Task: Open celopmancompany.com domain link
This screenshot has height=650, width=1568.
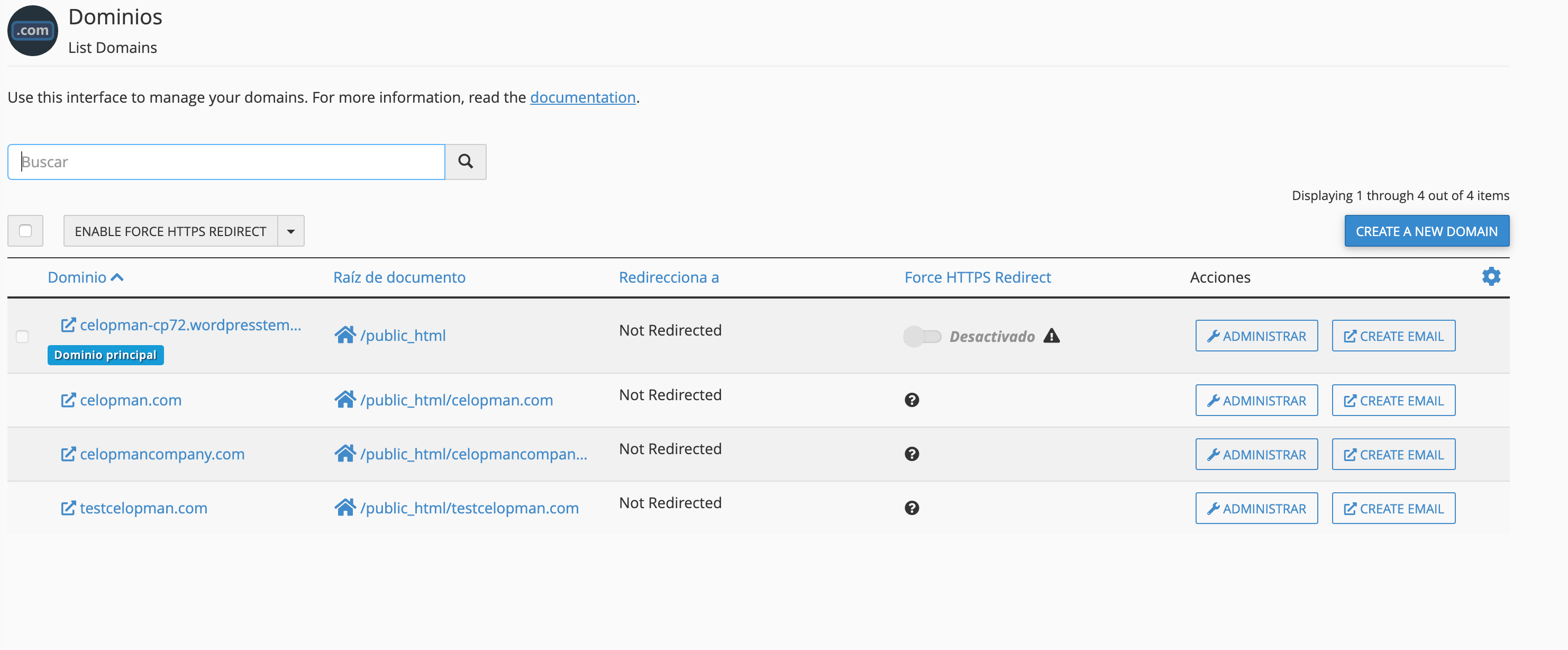Action: tap(162, 454)
